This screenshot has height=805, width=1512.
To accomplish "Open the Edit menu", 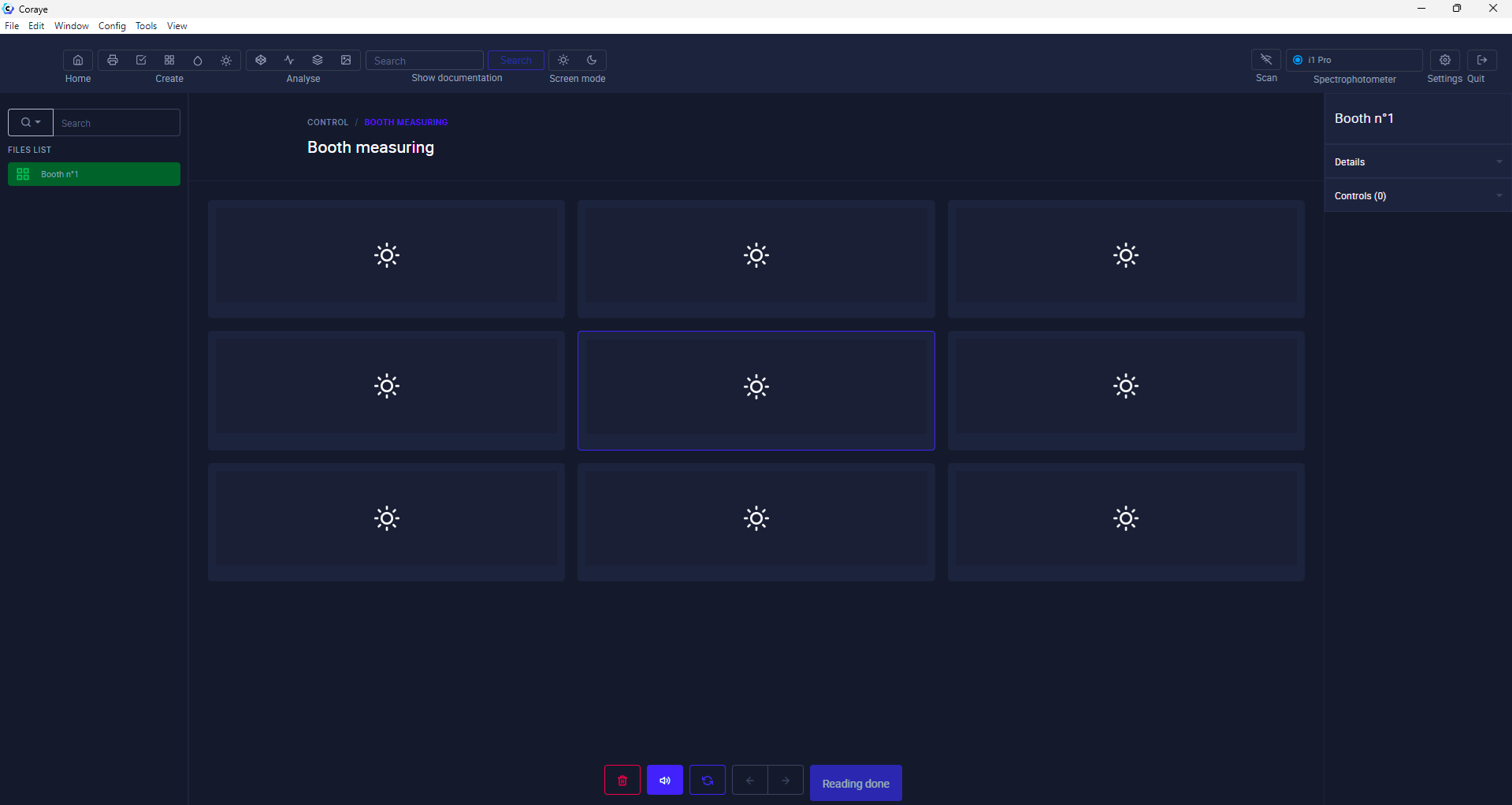I will click(36, 26).
